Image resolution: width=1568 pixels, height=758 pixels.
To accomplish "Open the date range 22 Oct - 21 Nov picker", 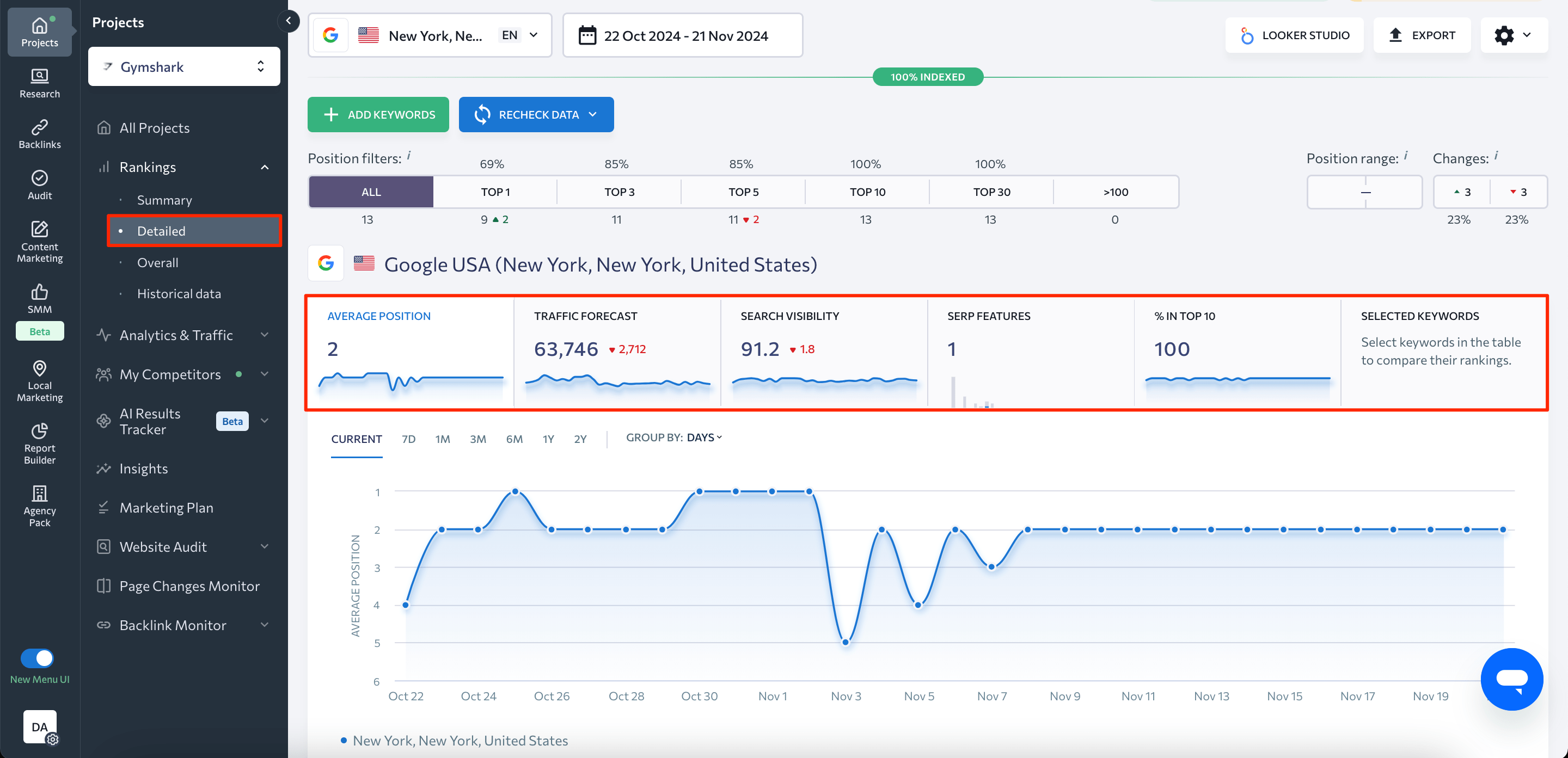I will pyautogui.click(x=682, y=35).
